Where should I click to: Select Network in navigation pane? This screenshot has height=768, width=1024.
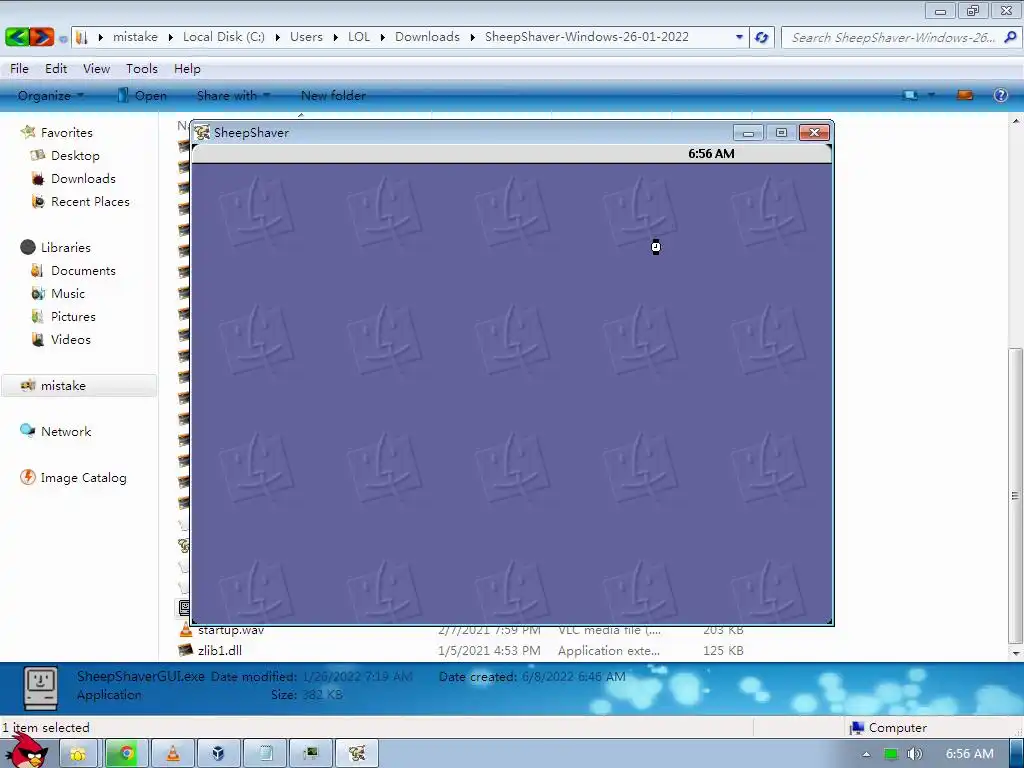[x=66, y=431]
